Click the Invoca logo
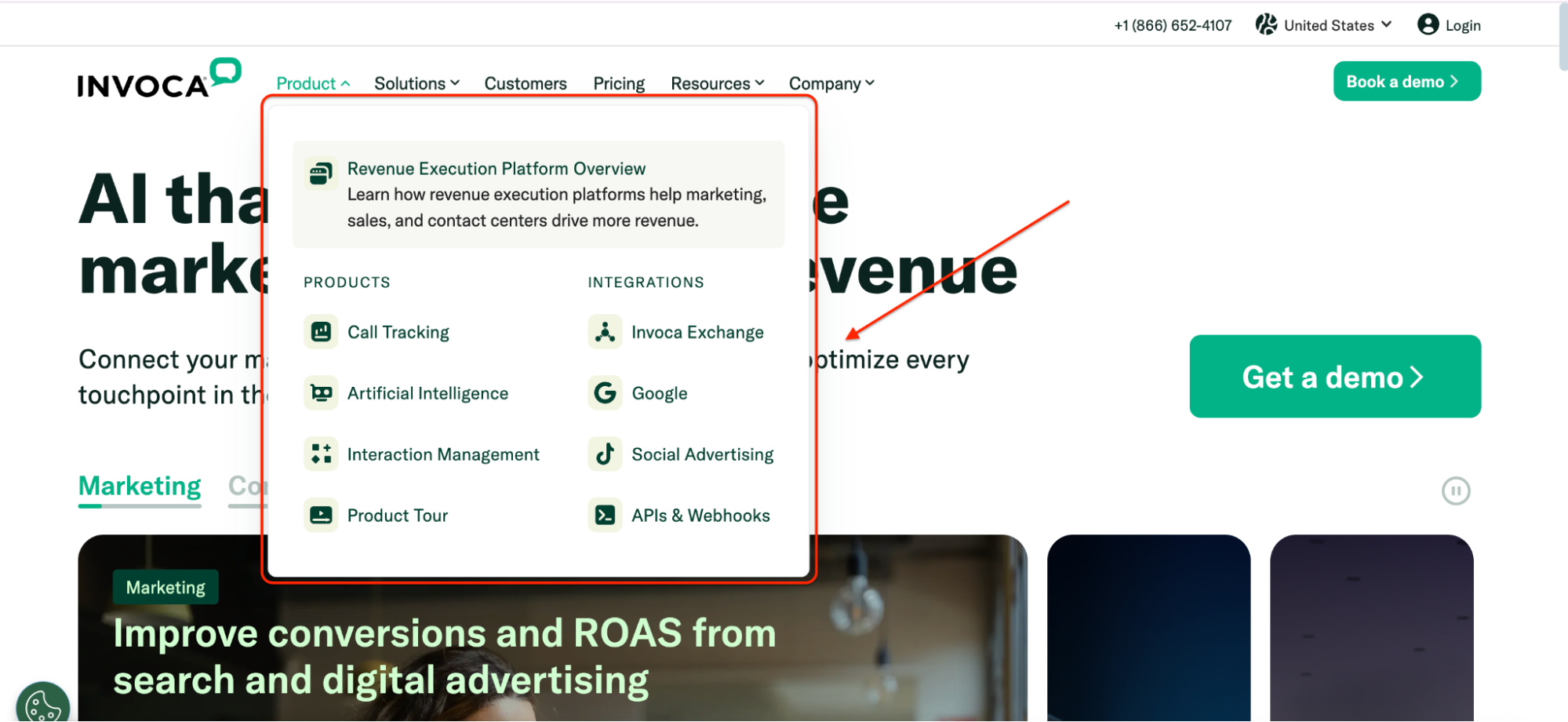1568x722 pixels. tap(159, 78)
